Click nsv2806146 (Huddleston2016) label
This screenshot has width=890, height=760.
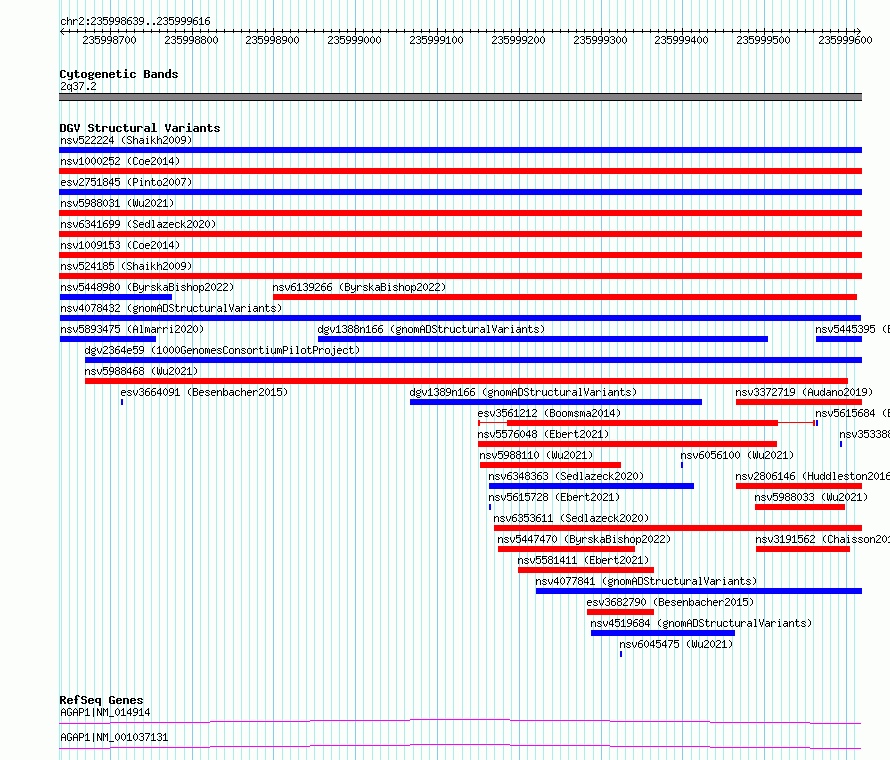click(x=812, y=476)
